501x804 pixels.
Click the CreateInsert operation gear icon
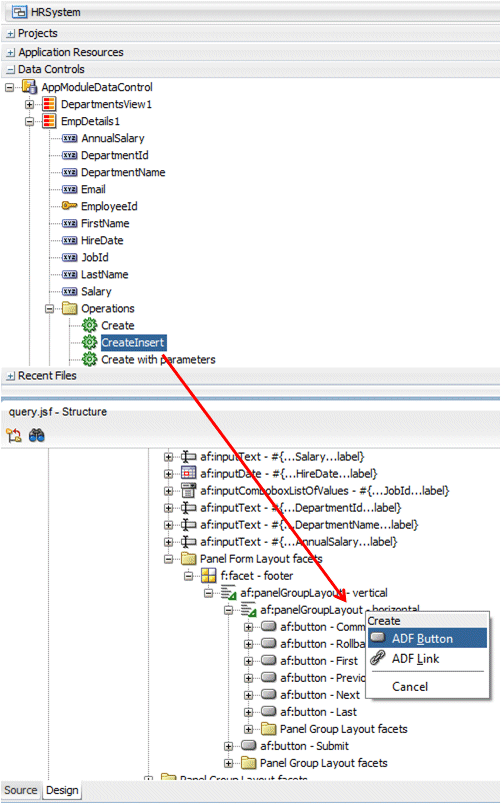89,342
